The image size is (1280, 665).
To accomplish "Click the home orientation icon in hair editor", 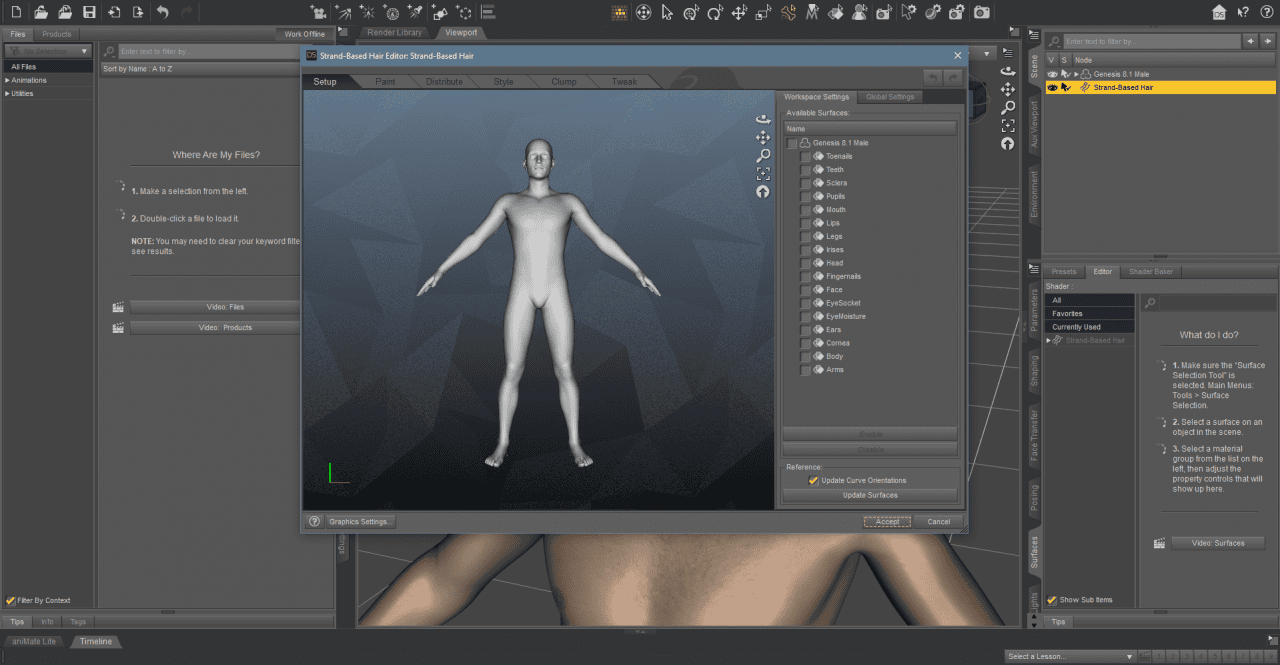I will [763, 192].
